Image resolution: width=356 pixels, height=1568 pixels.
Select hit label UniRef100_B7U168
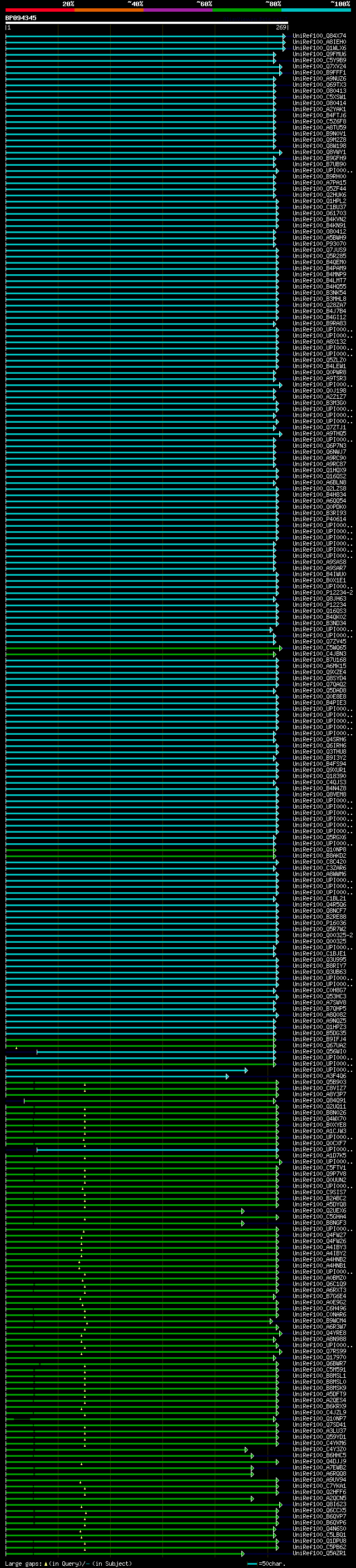pos(319,660)
